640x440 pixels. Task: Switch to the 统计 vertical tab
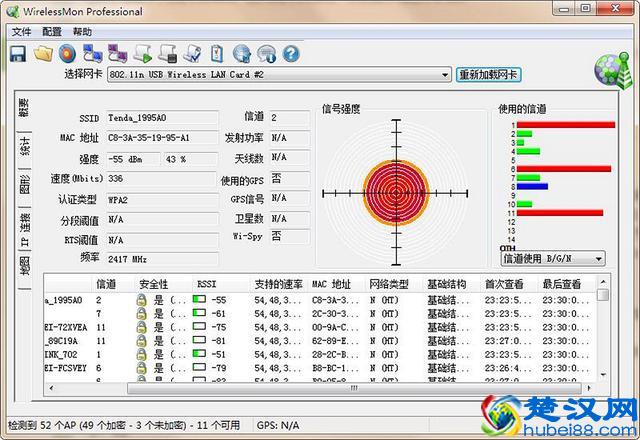24,147
